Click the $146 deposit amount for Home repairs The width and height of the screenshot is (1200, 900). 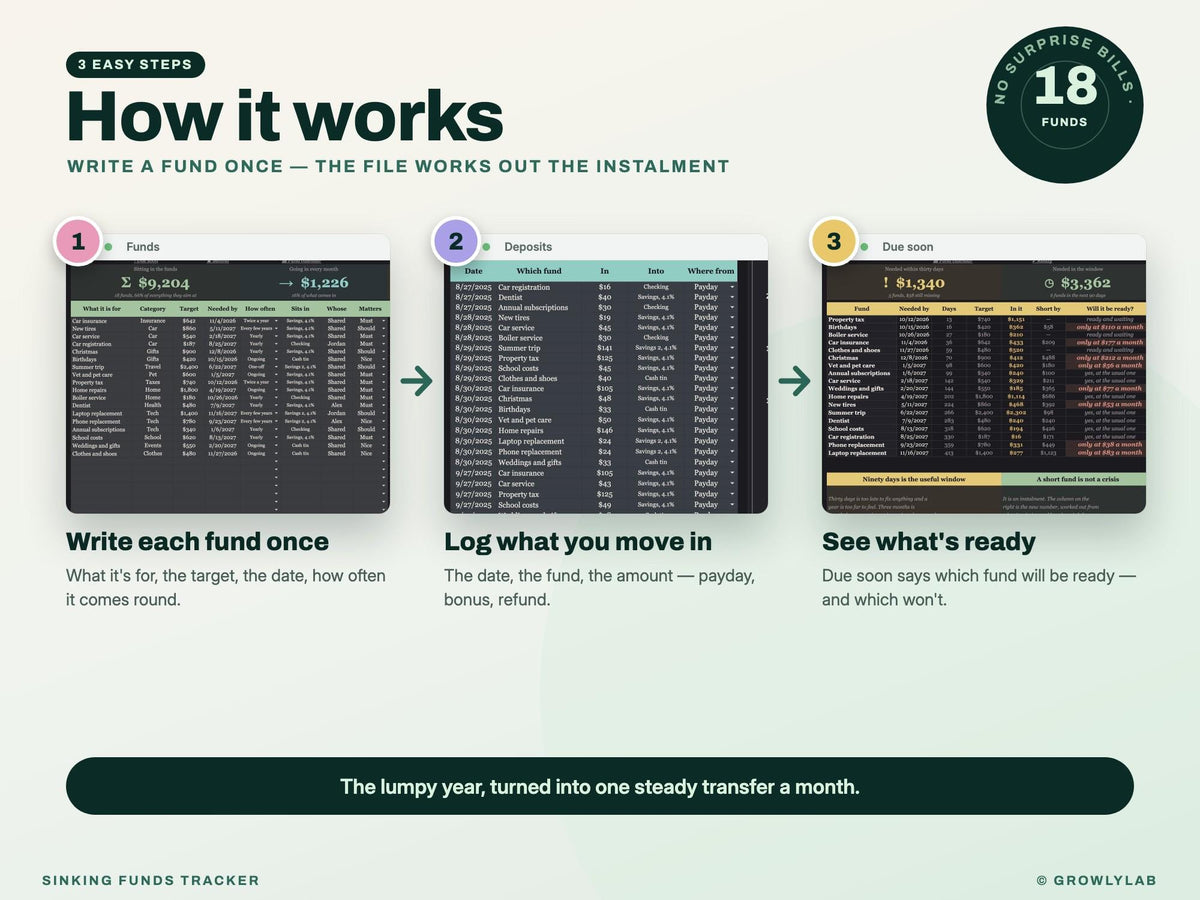pyautogui.click(x=604, y=430)
